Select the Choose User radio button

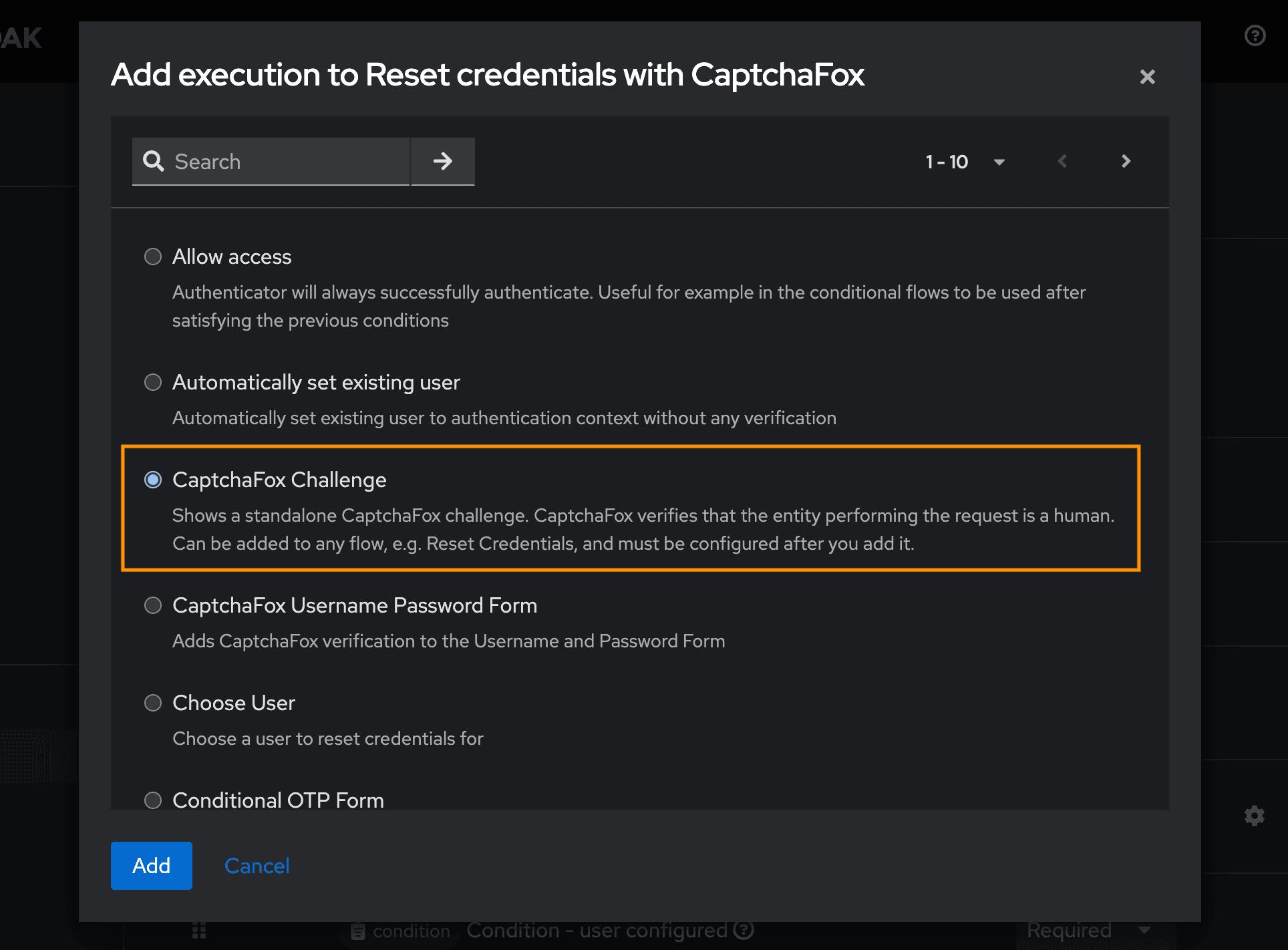click(153, 703)
